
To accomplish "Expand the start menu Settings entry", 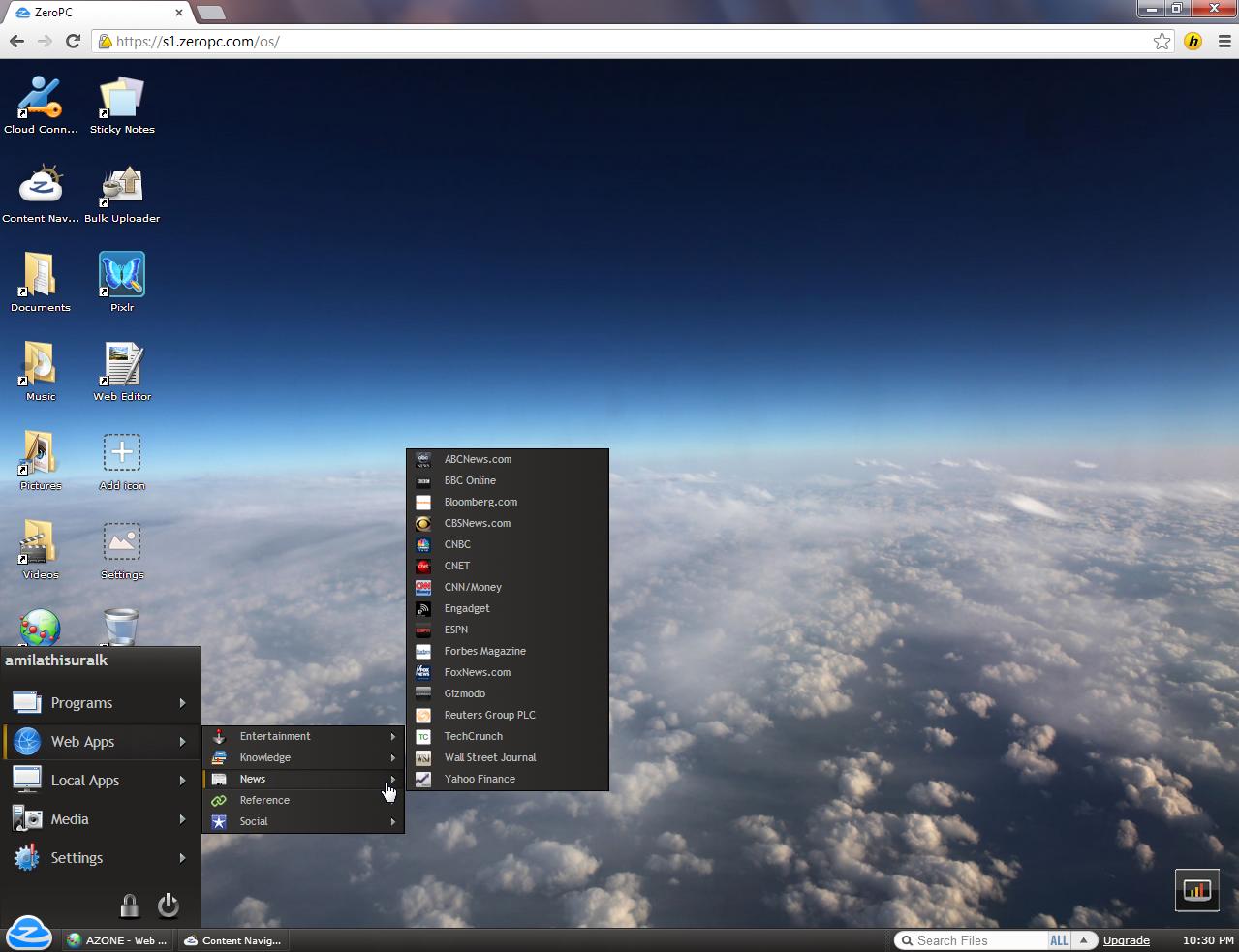I will tap(101, 858).
